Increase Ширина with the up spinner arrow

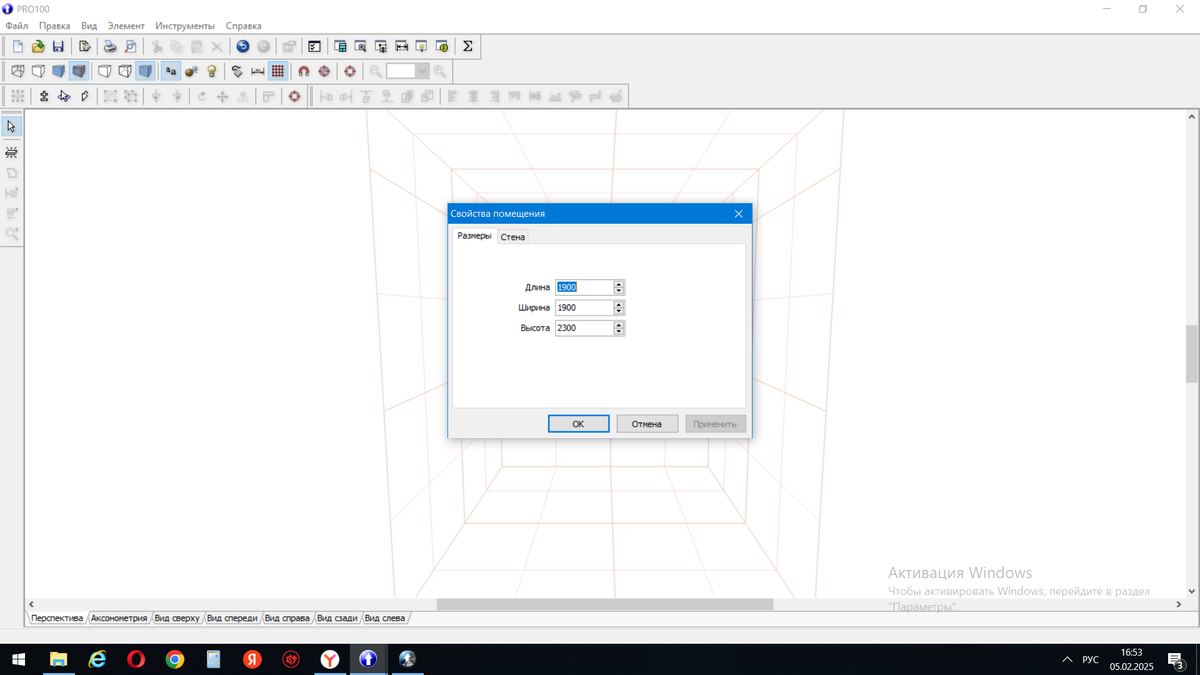619,304
